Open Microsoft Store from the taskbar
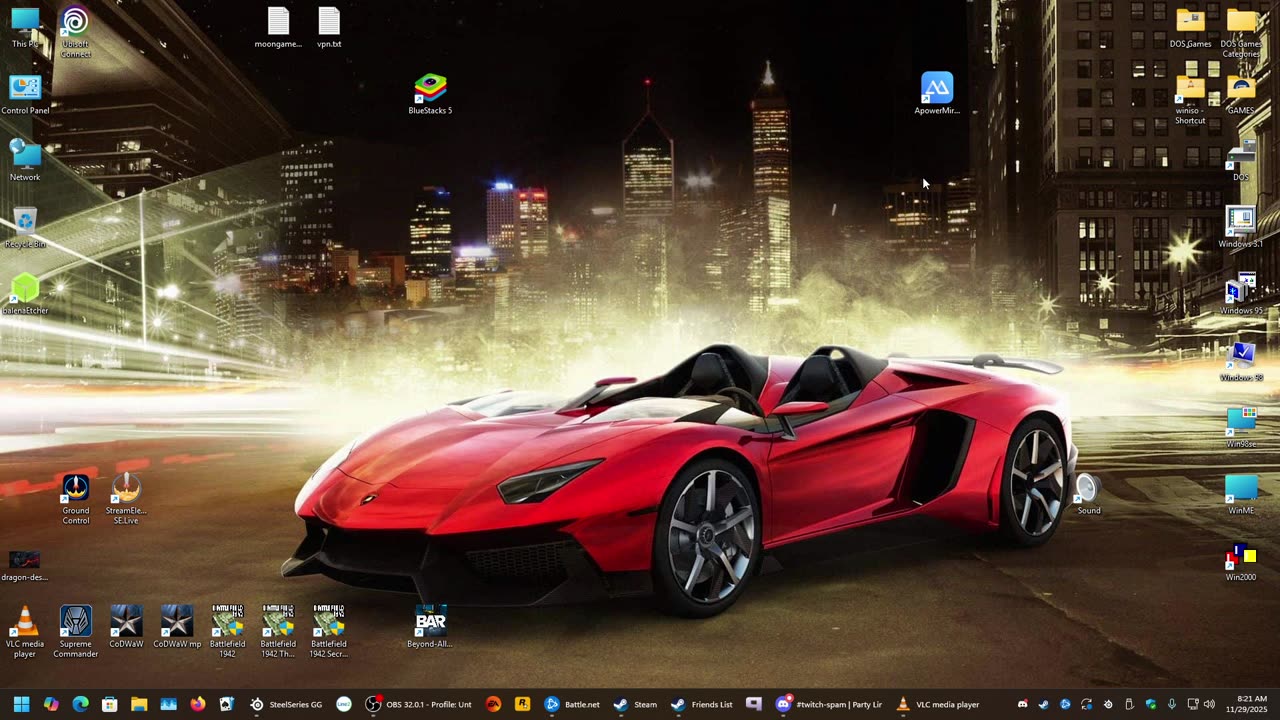Screen dimensions: 1280x720 110,704
